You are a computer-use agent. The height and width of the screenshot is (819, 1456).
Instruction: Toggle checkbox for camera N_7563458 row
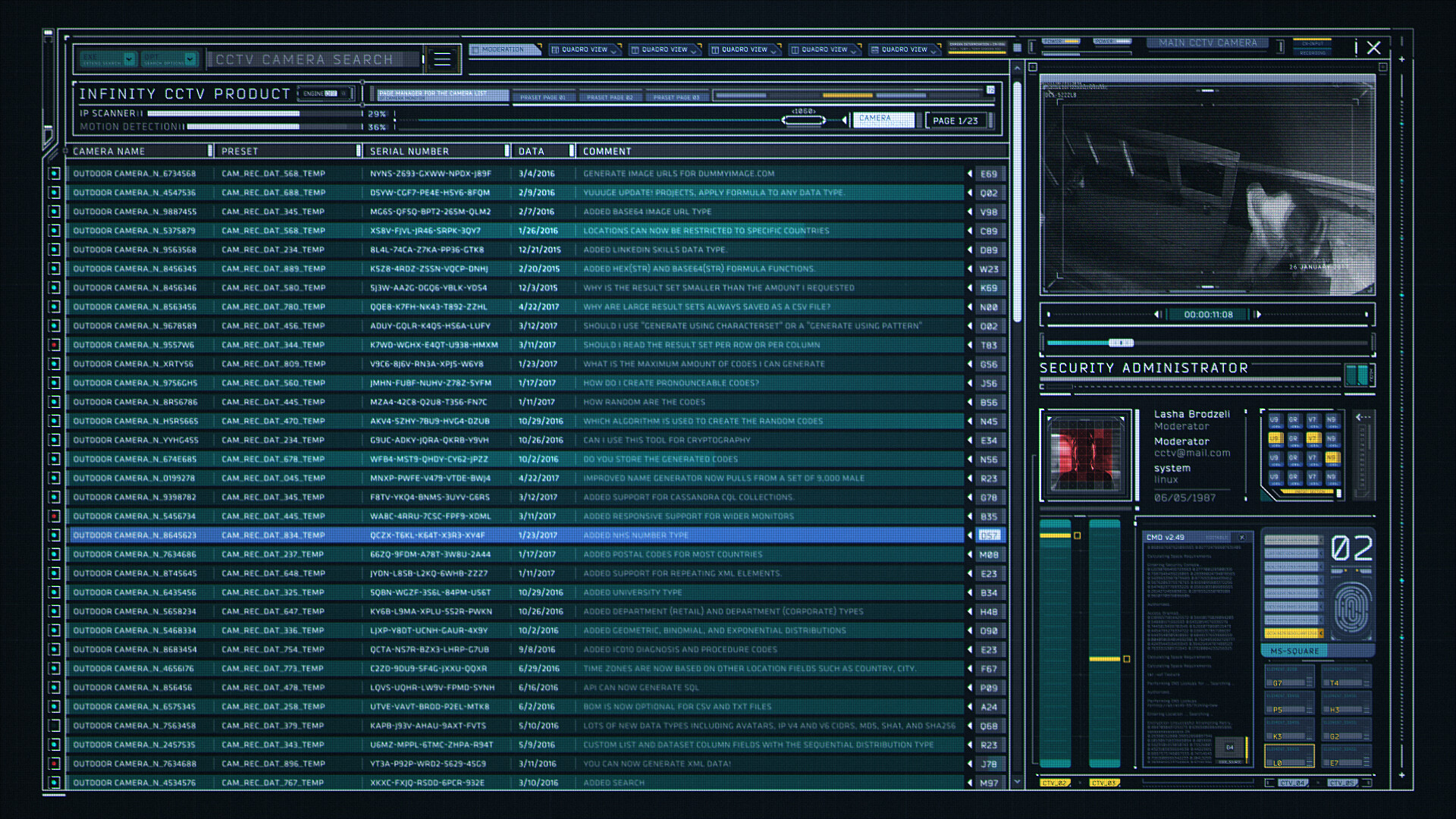pyautogui.click(x=54, y=726)
